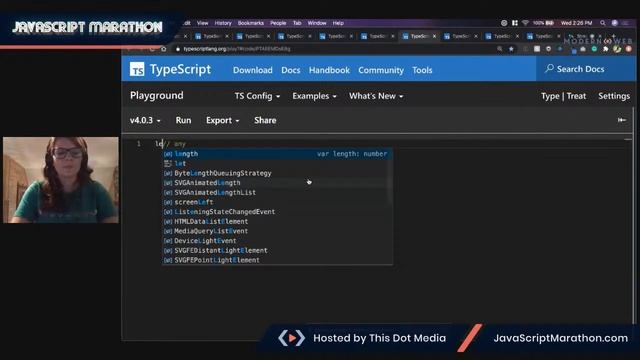Select 'SVGFEPointLightElement' suggestion
Screen dimensions: 640x360
tap(278, 260)
